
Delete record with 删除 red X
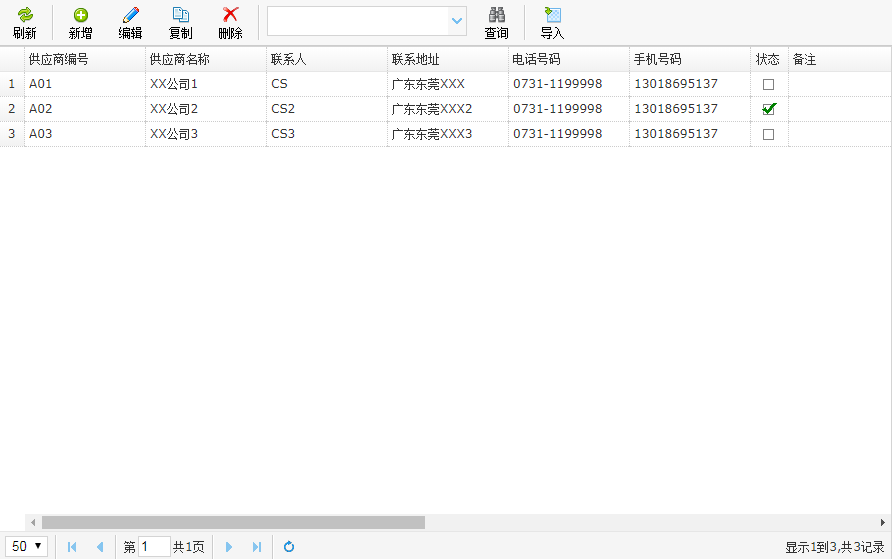[x=230, y=23]
